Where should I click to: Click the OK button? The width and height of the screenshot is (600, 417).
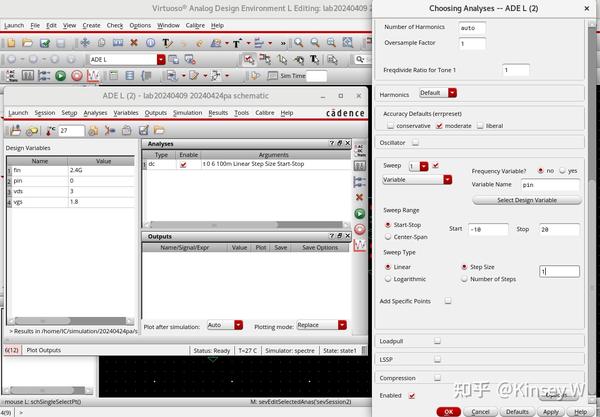pos(448,412)
